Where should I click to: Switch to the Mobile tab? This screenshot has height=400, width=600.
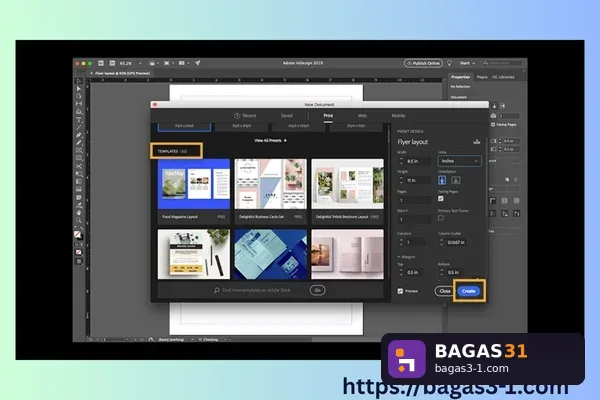pos(398,116)
